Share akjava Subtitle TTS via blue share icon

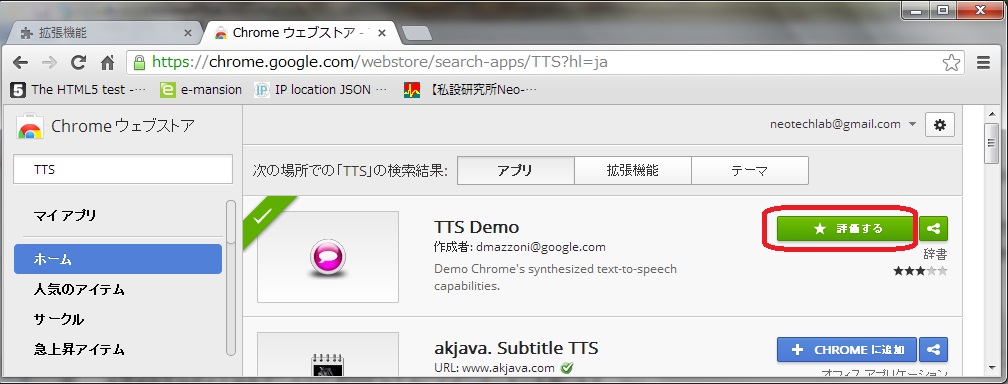933,350
